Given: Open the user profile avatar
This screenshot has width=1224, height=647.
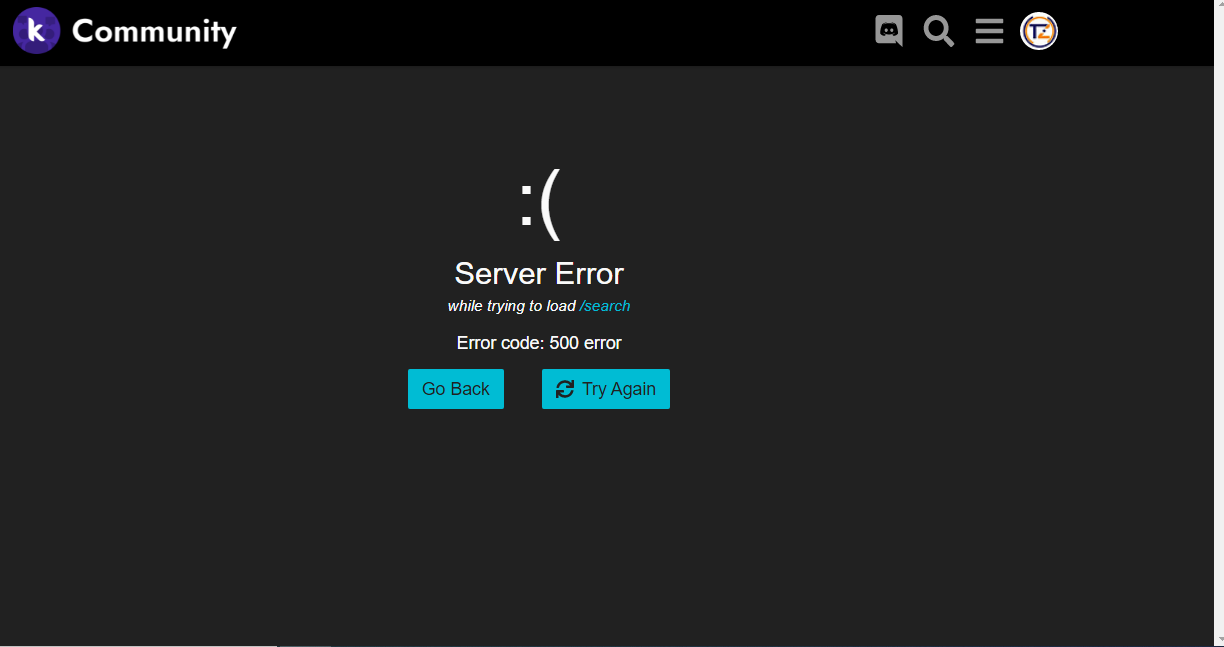Looking at the screenshot, I should [x=1039, y=31].
